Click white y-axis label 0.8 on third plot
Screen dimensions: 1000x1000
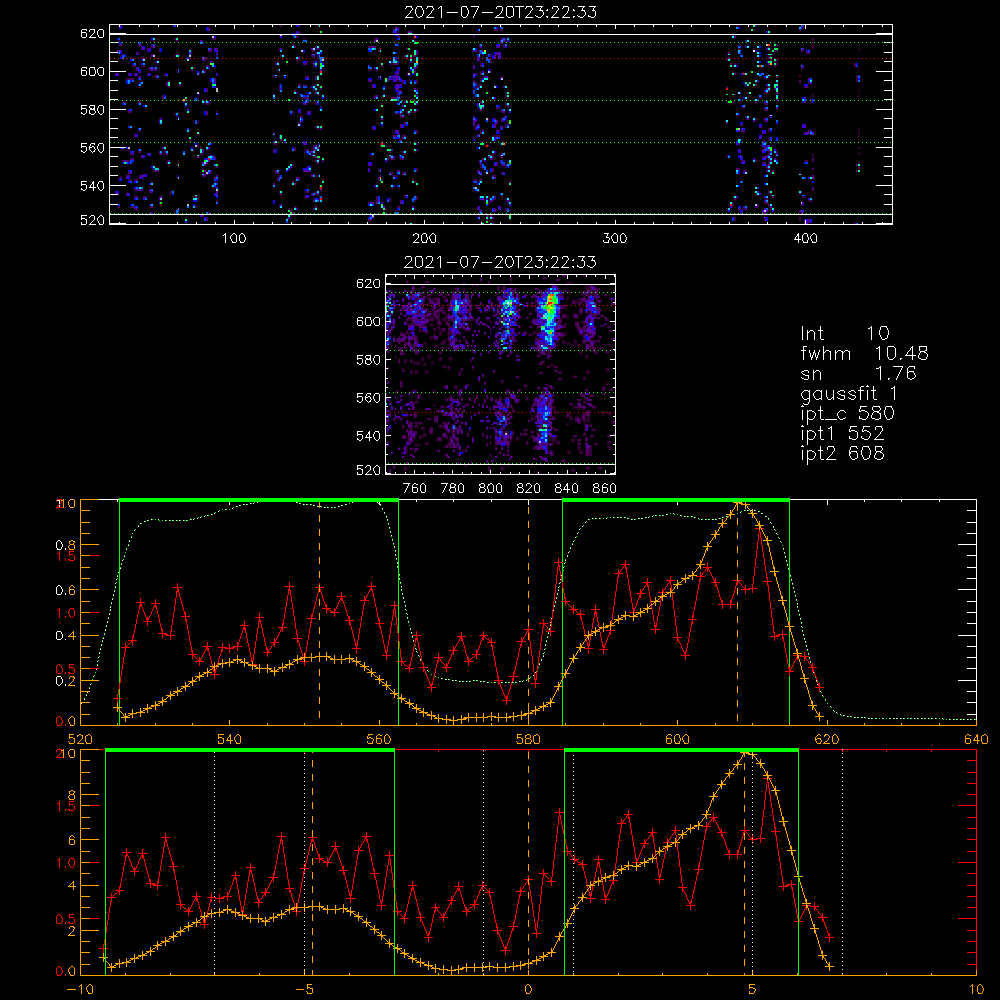(x=66, y=545)
